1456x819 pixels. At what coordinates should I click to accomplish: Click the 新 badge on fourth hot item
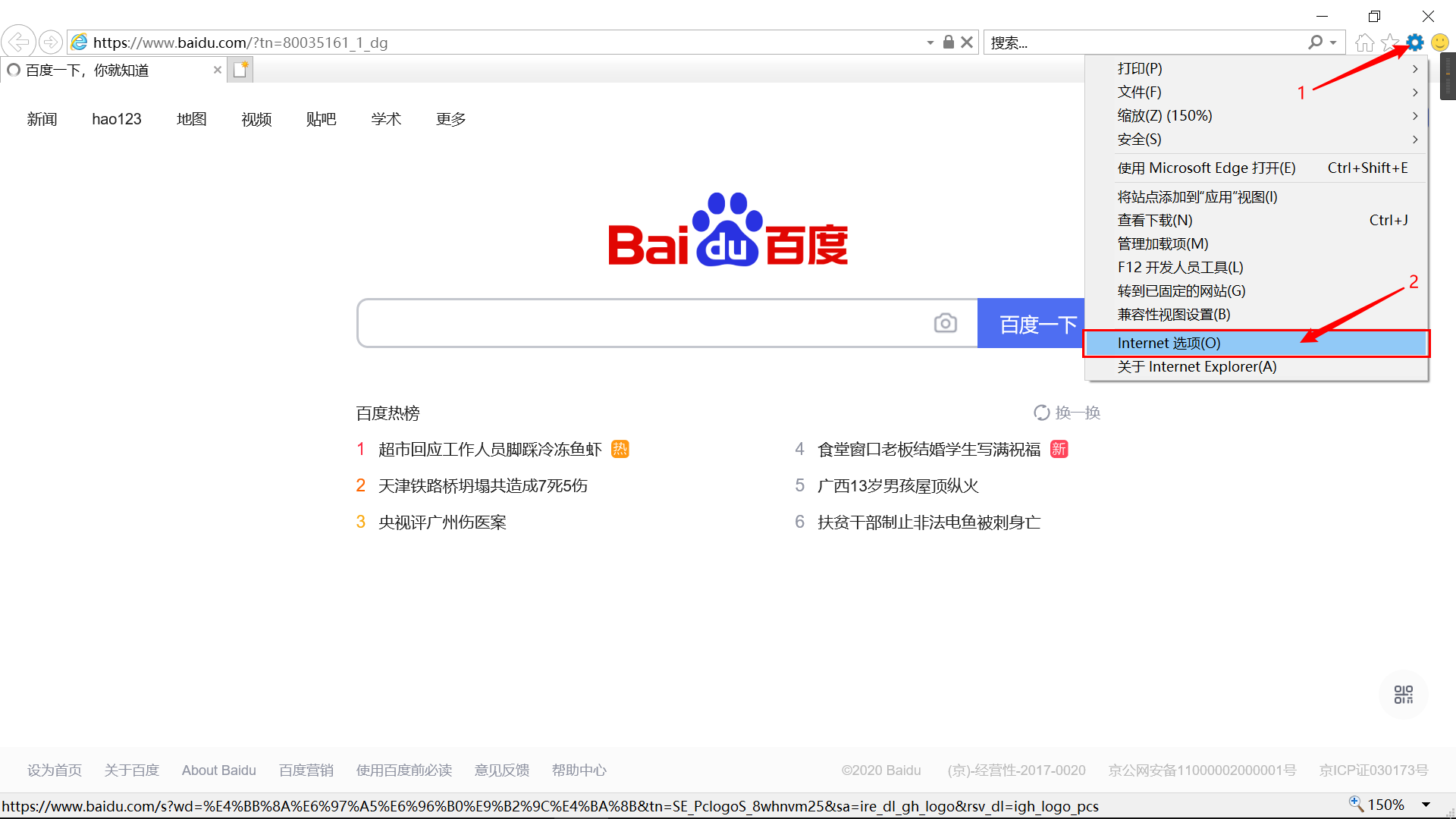[x=1059, y=449]
